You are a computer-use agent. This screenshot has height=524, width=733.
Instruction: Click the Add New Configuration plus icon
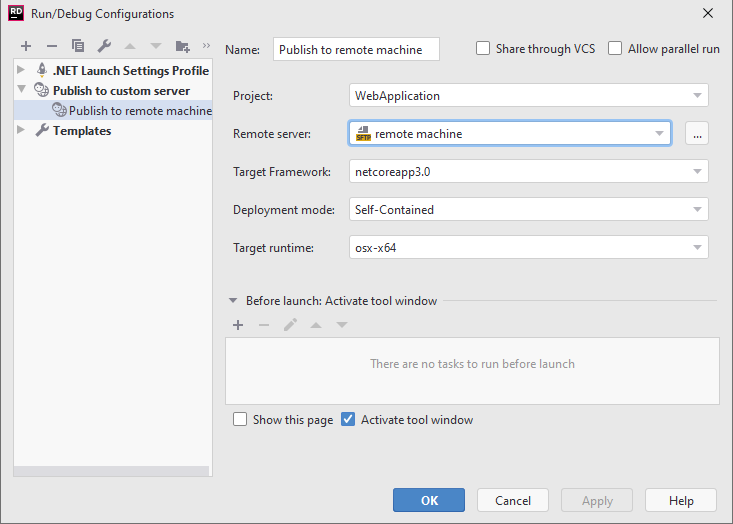click(x=26, y=46)
